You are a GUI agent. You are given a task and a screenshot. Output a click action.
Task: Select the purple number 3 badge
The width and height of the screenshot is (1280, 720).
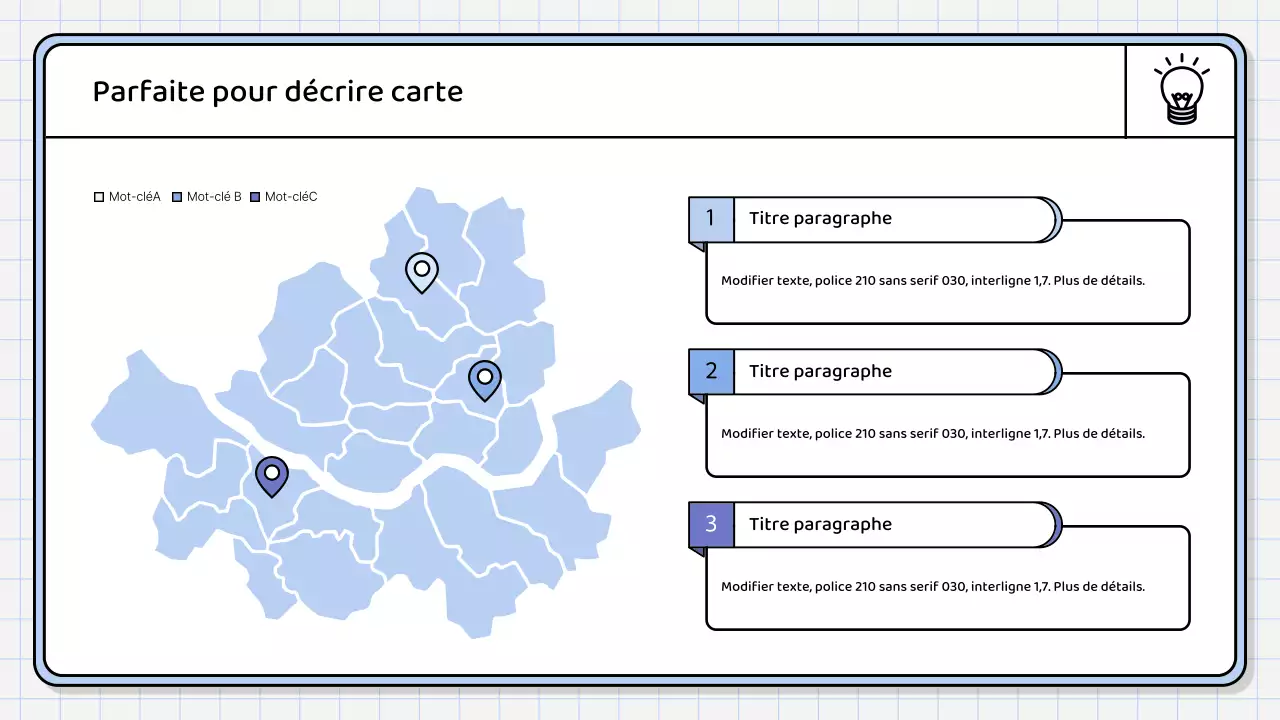(x=711, y=525)
